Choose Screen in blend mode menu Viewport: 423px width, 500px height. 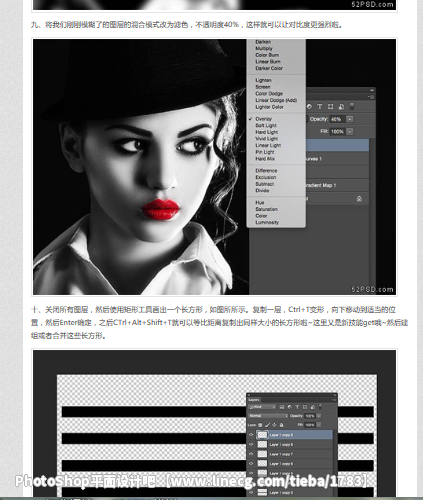point(263,87)
